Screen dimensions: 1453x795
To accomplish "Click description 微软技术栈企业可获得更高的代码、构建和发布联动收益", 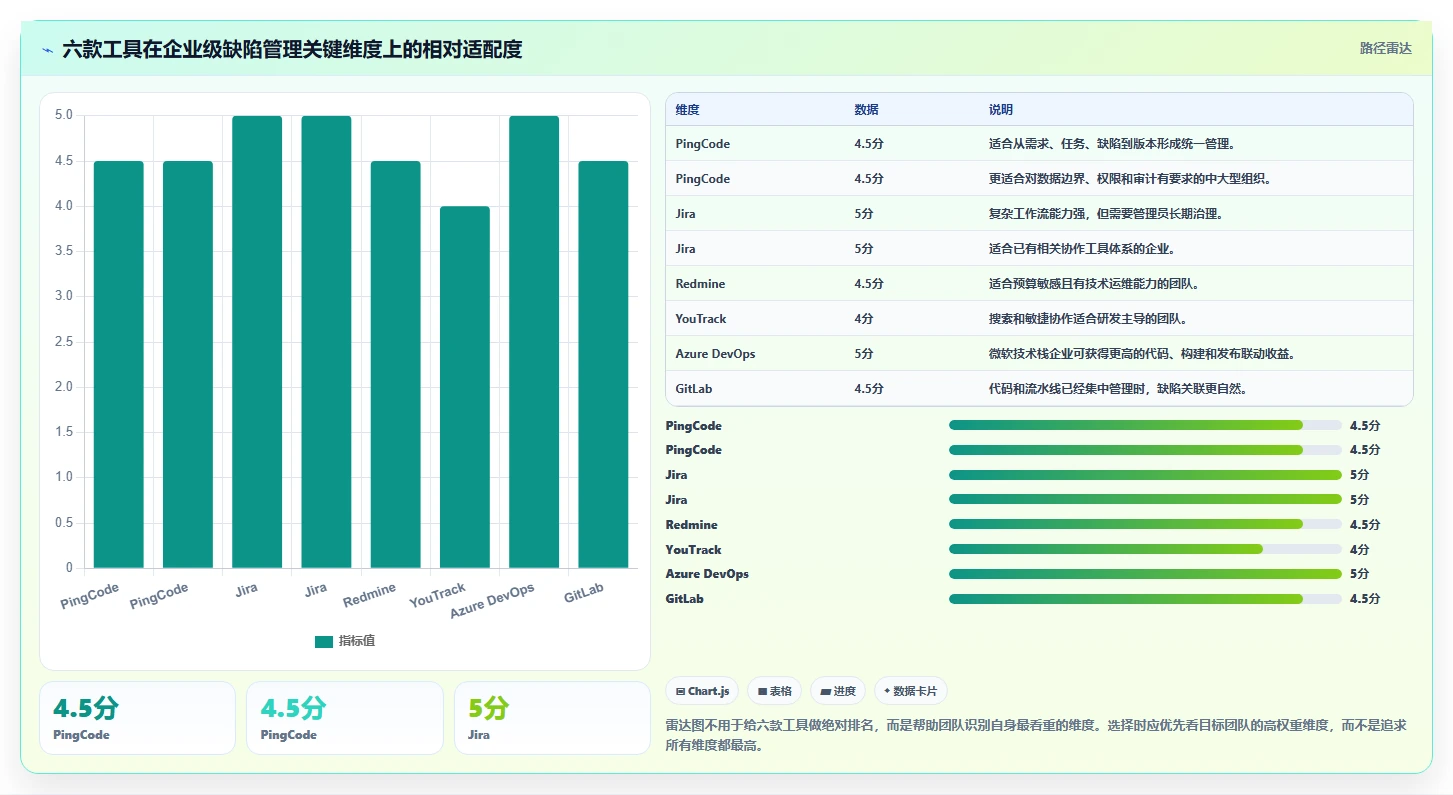I will tap(1143, 354).
